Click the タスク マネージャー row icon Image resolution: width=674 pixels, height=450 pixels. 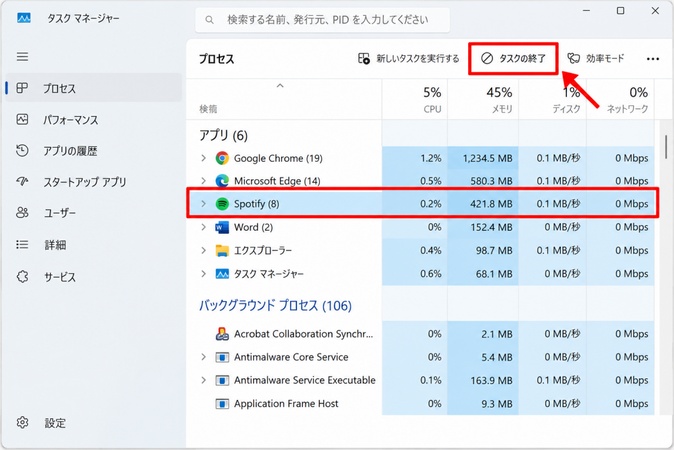pyautogui.click(x=222, y=274)
